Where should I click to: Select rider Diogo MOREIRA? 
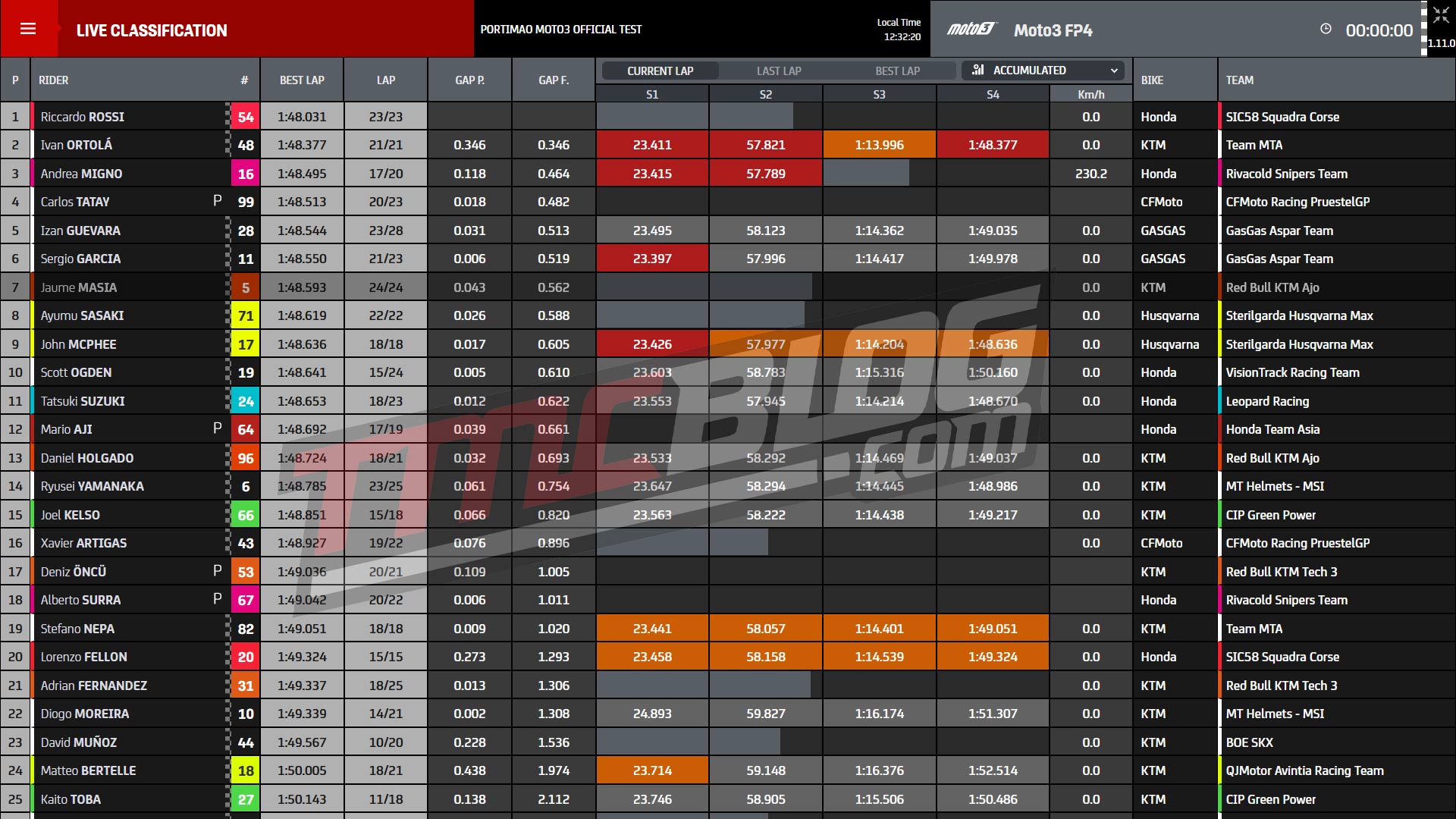tap(85, 714)
